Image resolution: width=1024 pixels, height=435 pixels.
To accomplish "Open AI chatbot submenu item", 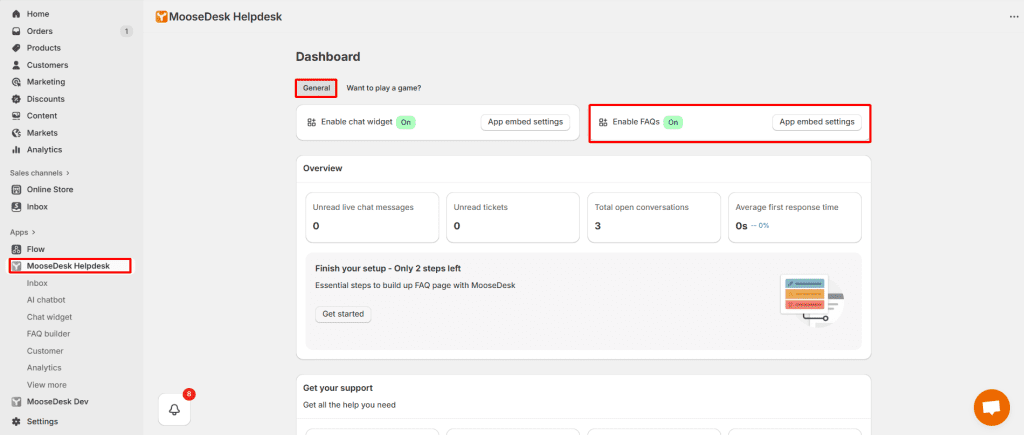I will (46, 300).
